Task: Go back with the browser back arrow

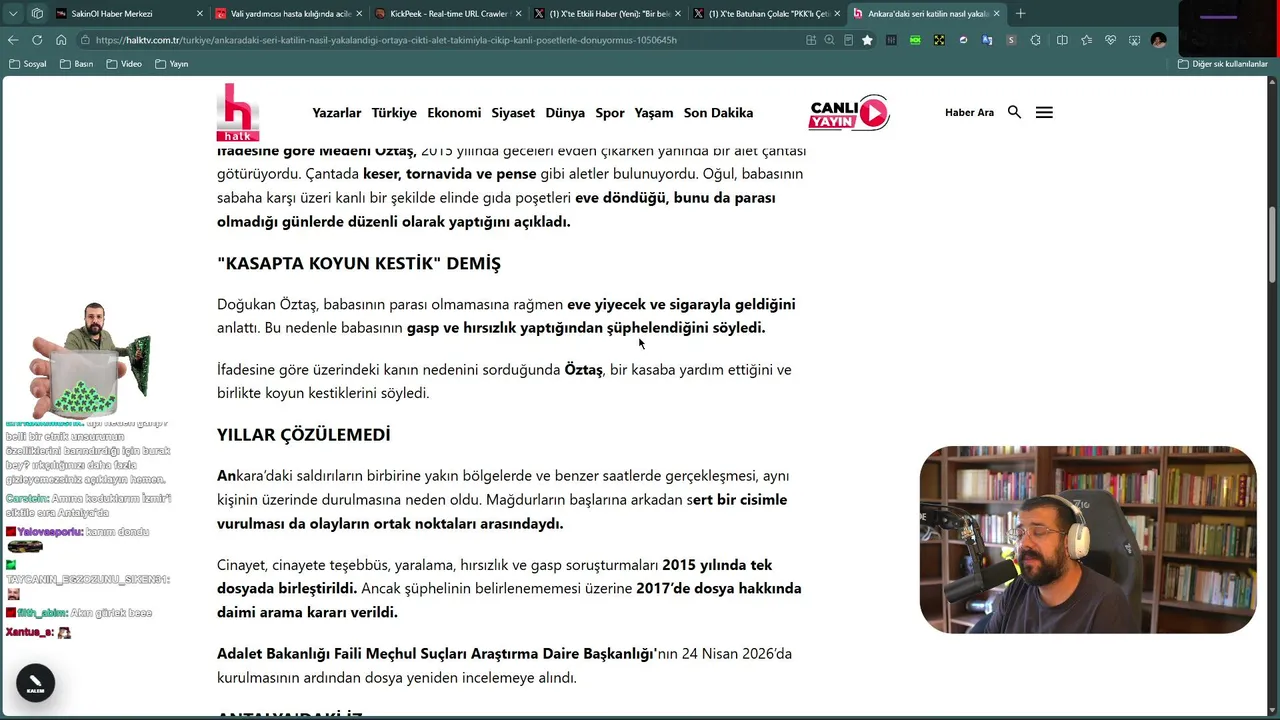Action: click(13, 40)
